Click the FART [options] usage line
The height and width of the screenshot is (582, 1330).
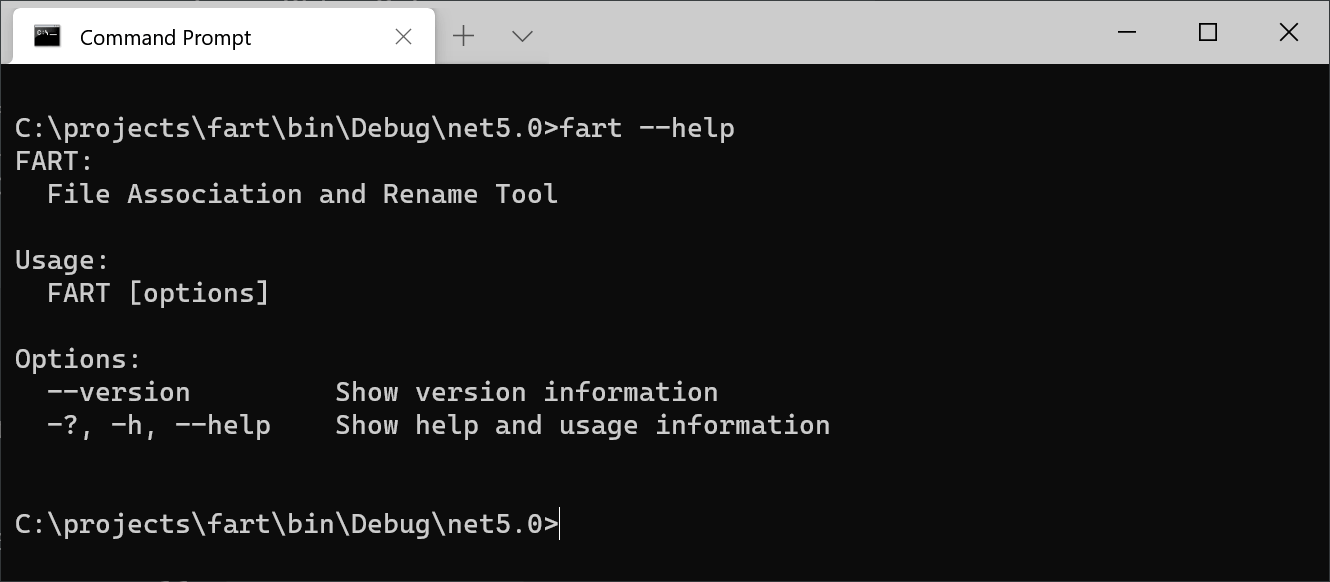click(157, 292)
